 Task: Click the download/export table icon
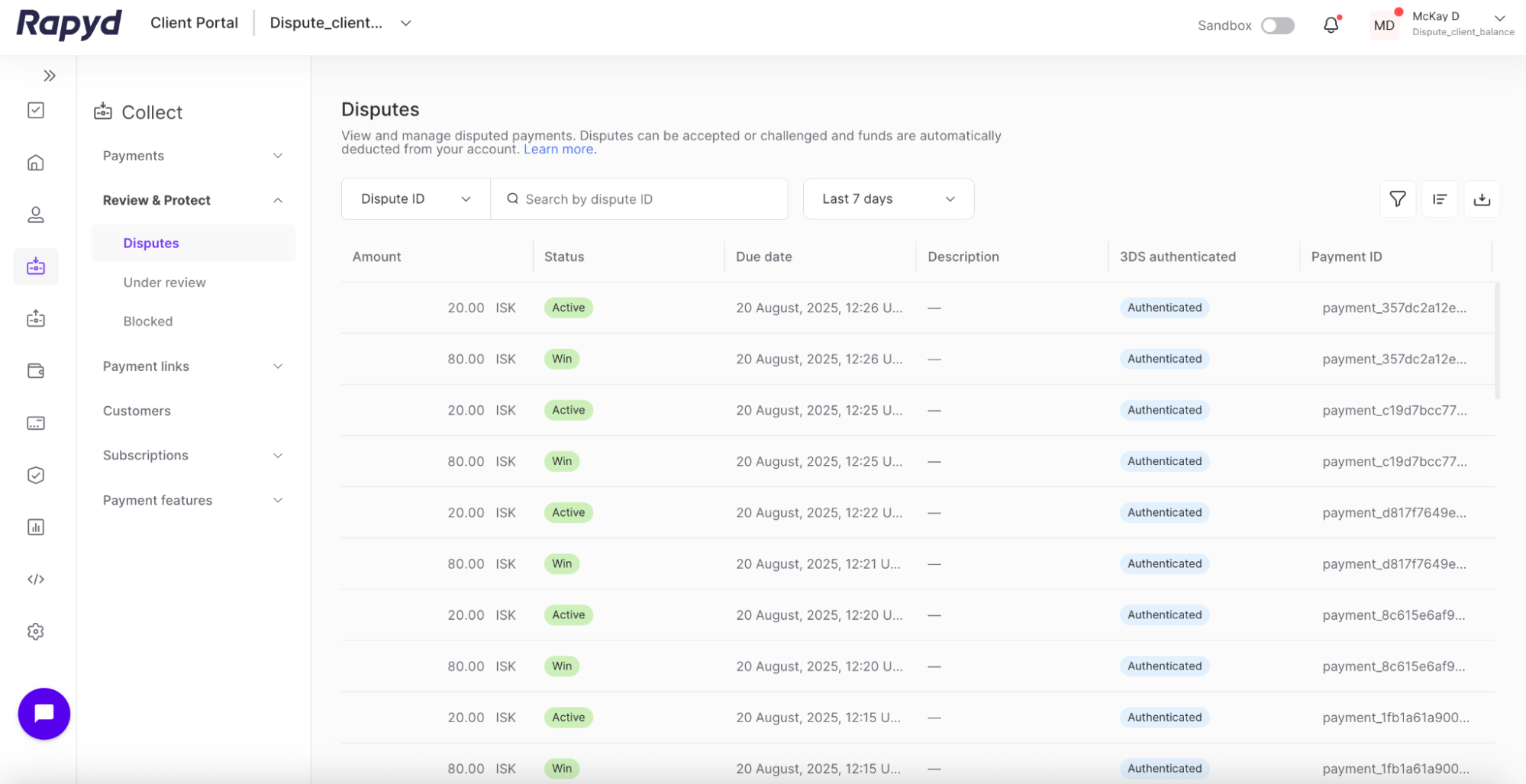click(x=1482, y=198)
